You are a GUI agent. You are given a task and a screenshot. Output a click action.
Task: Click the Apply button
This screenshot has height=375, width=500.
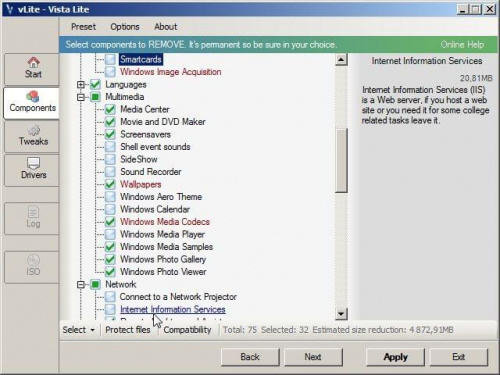(395, 357)
